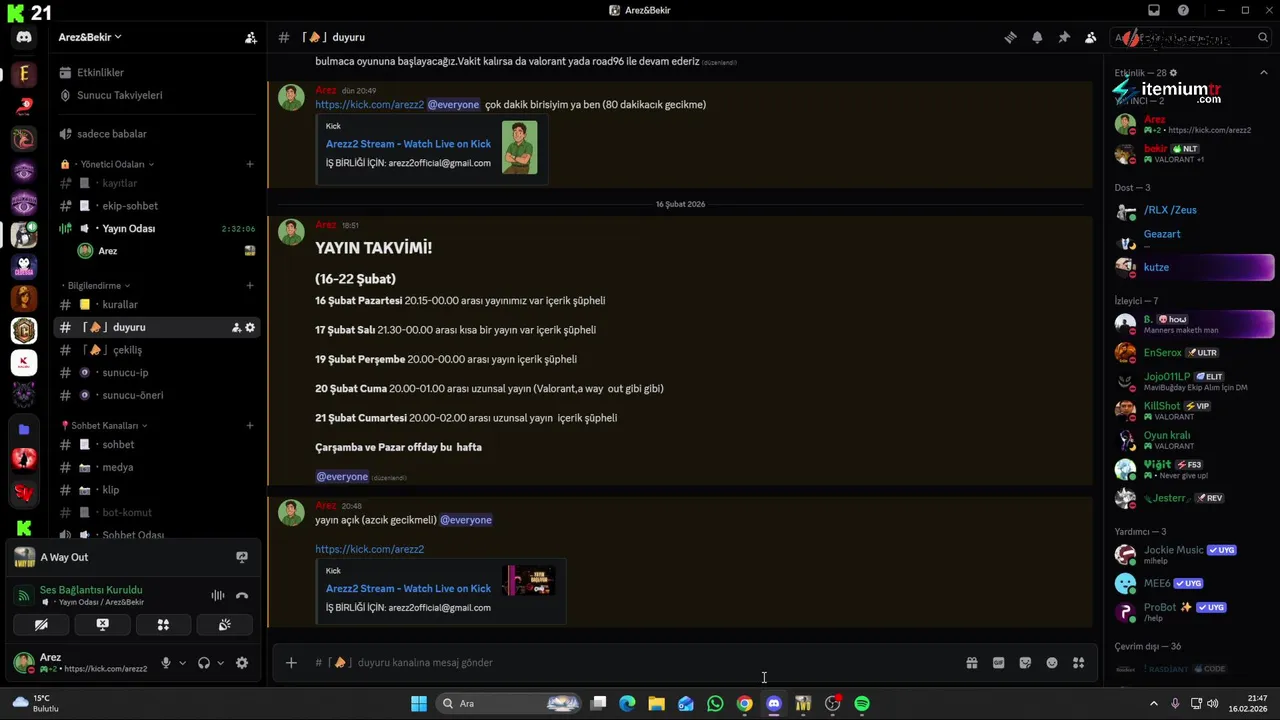
Task: Select the çekiliş channel
Action: tap(157, 350)
